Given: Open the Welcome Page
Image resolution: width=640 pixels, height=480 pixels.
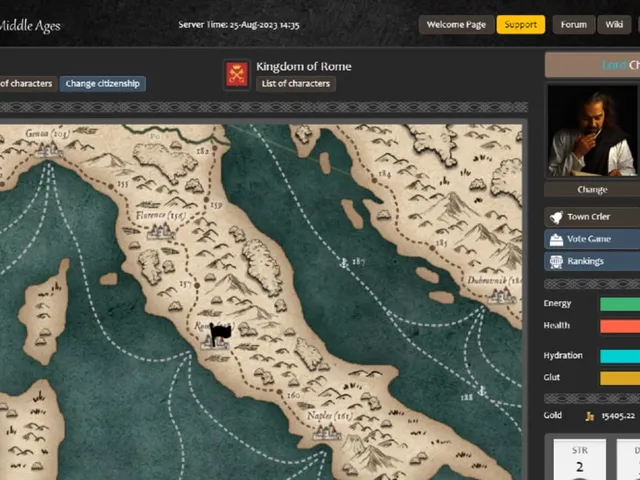Looking at the screenshot, I should coord(456,24).
